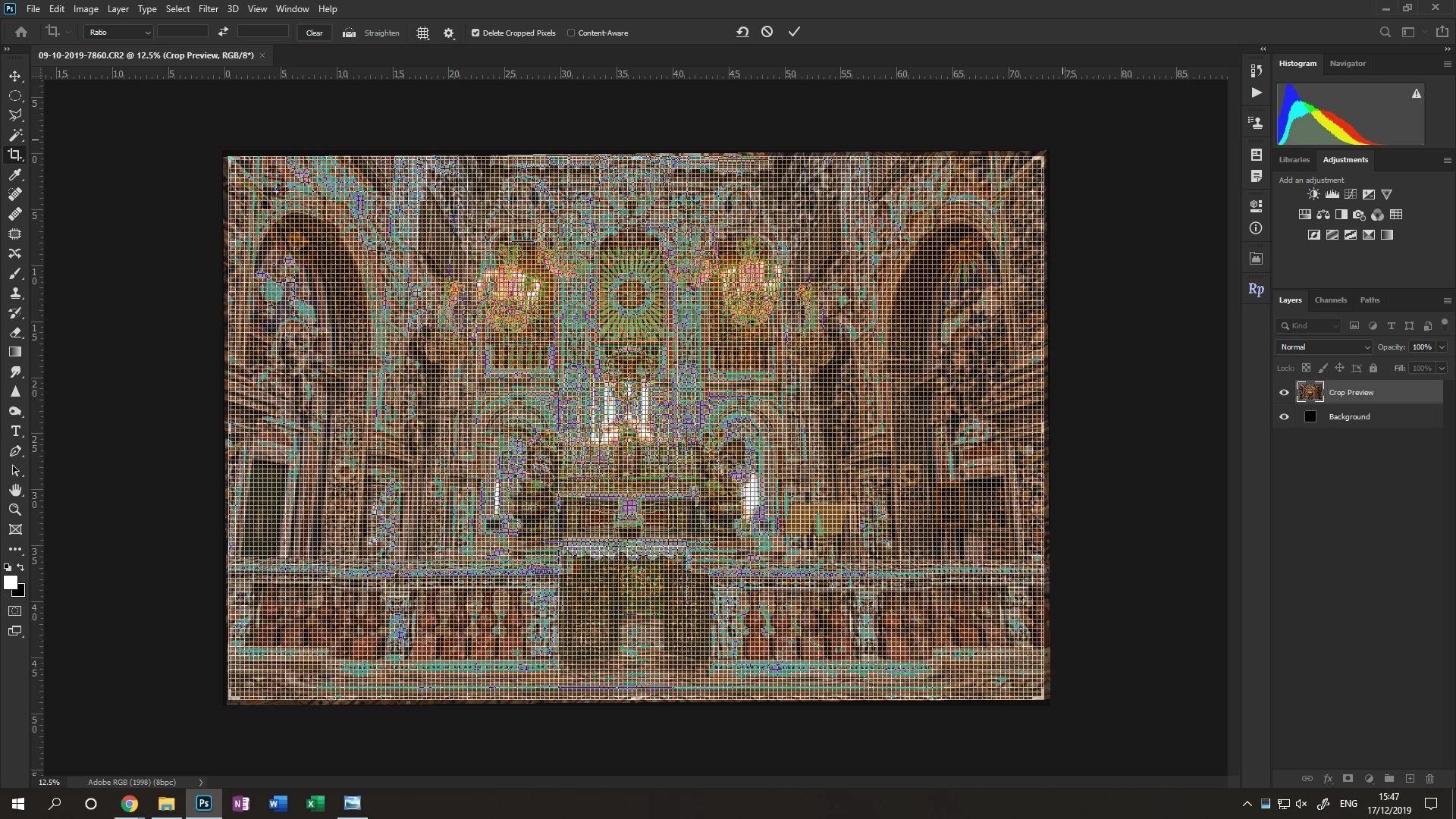
Task: Click the white foreground color swatch
Action: point(10,582)
